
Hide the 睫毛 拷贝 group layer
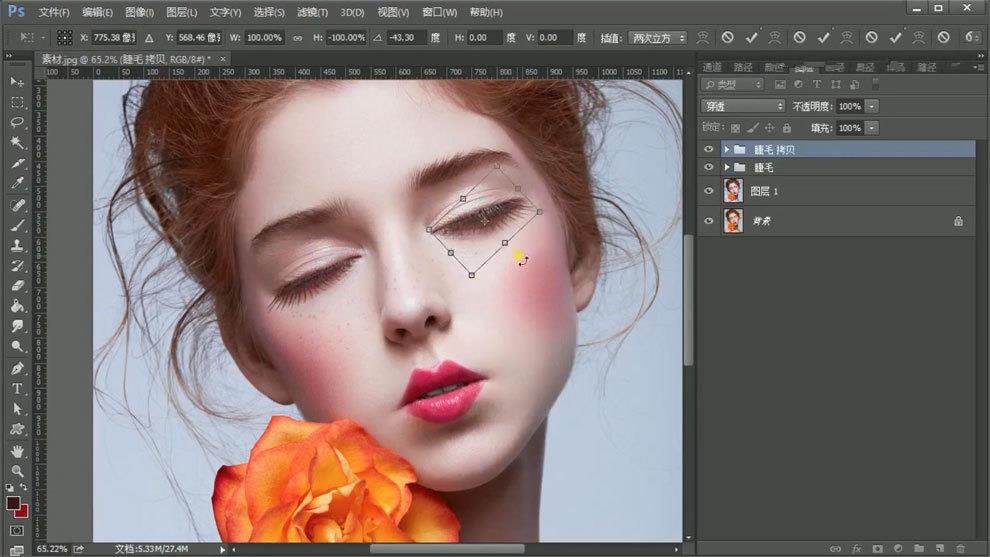coord(709,149)
